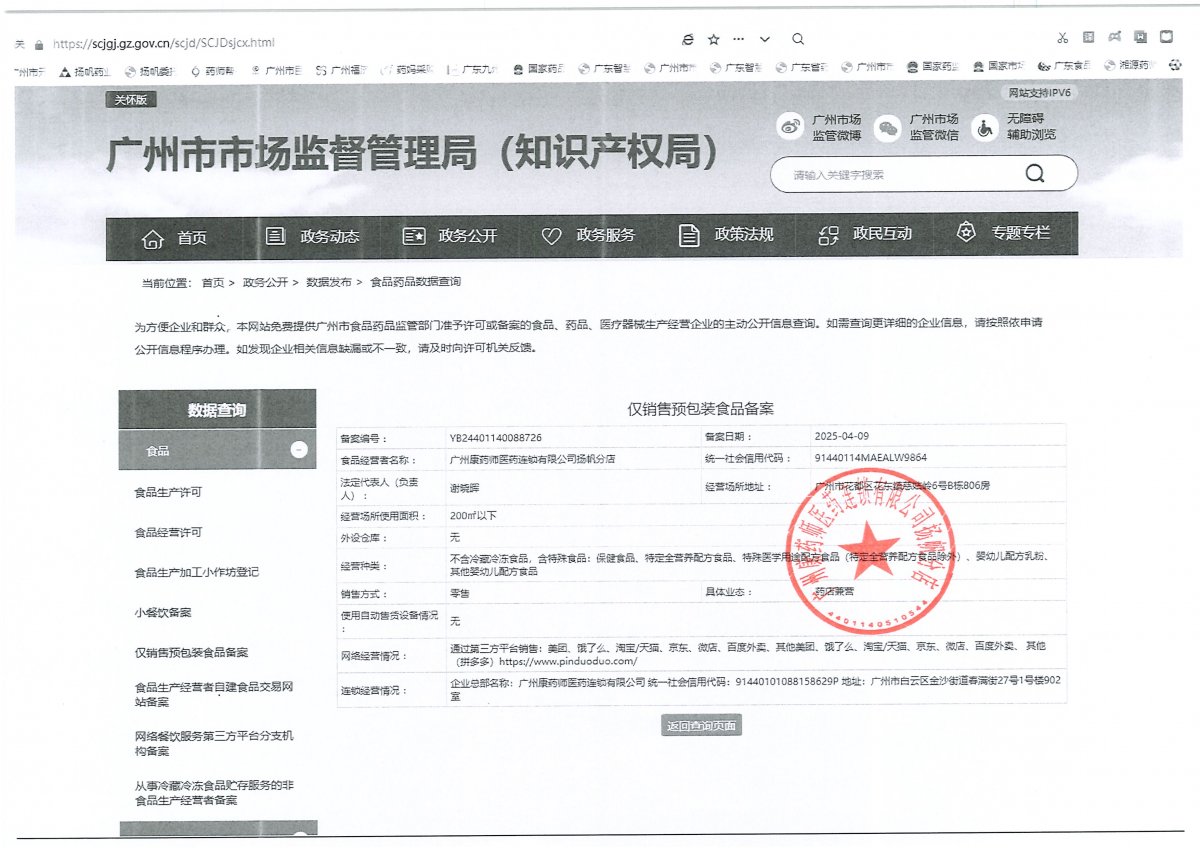The width and height of the screenshot is (1200, 848).
Task: Click the browser star bookmark icon
Action: (x=713, y=39)
